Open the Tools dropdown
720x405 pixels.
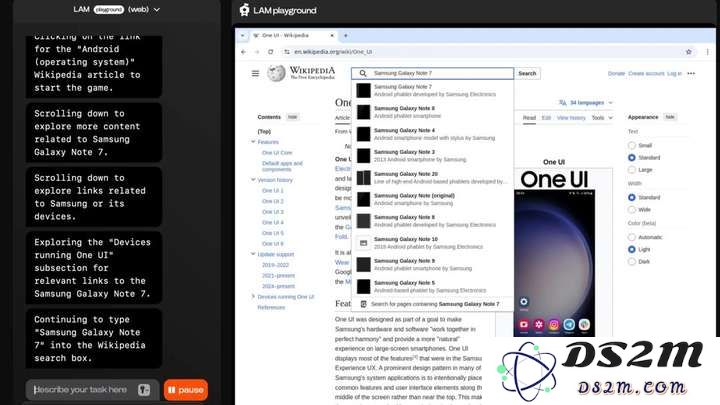pyautogui.click(x=602, y=118)
